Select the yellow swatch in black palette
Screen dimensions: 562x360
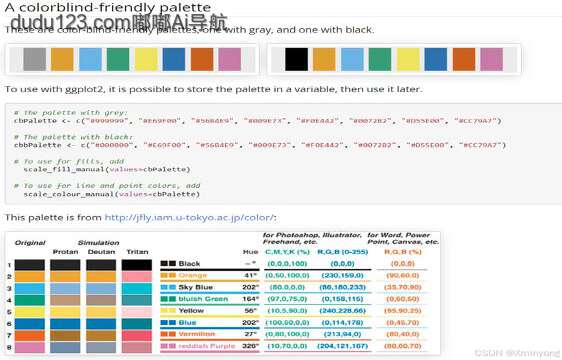click(x=408, y=59)
